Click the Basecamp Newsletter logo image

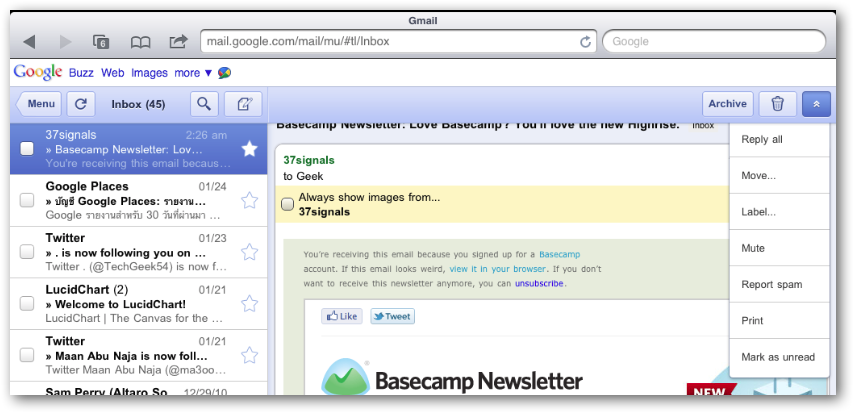(x=452, y=378)
